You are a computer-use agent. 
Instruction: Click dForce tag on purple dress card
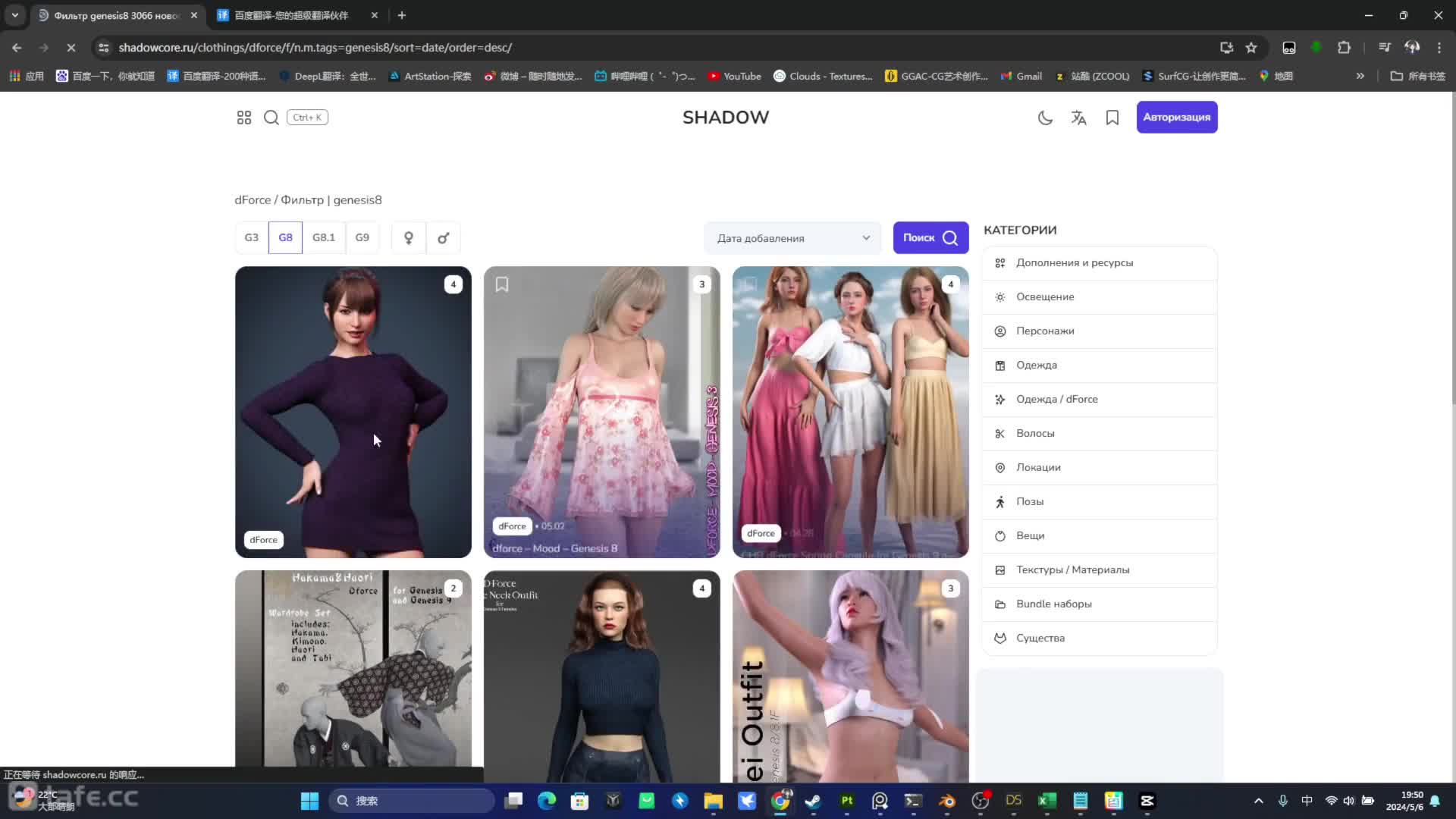263,540
